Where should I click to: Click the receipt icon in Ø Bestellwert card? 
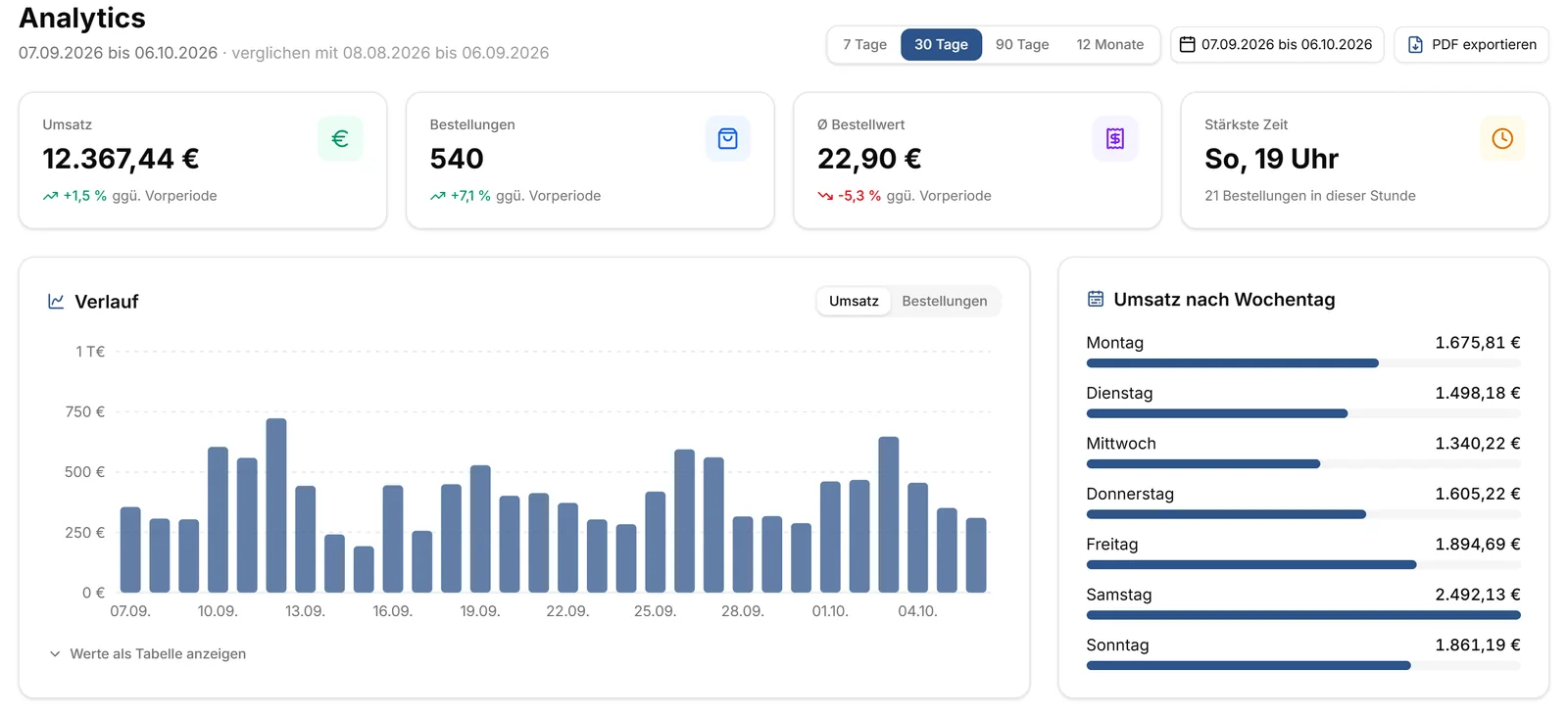click(1115, 139)
